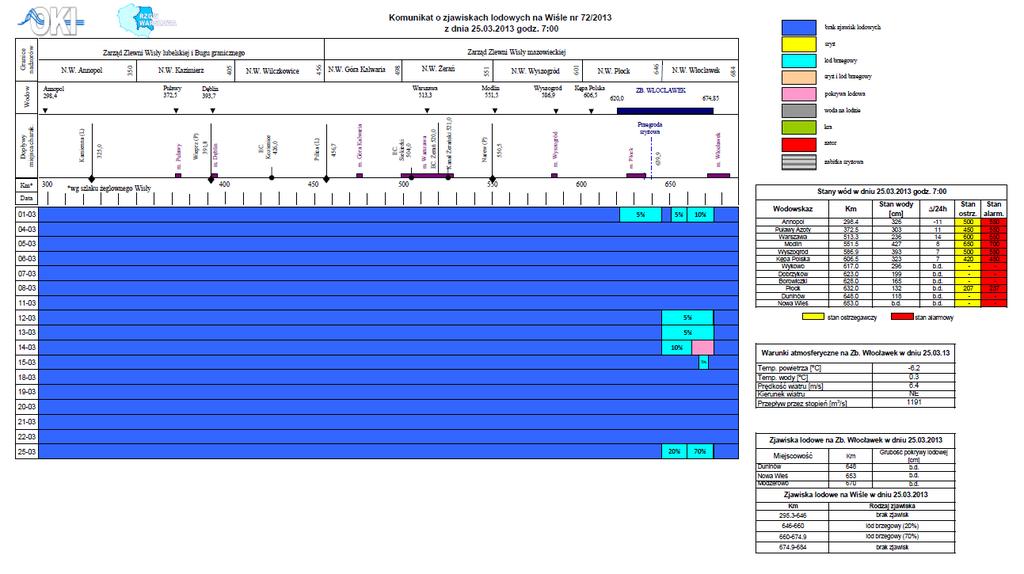This screenshot has height=574, width=1024.
Task: Select the cyan lód brzegowy legend swatch
Action: 799,61
